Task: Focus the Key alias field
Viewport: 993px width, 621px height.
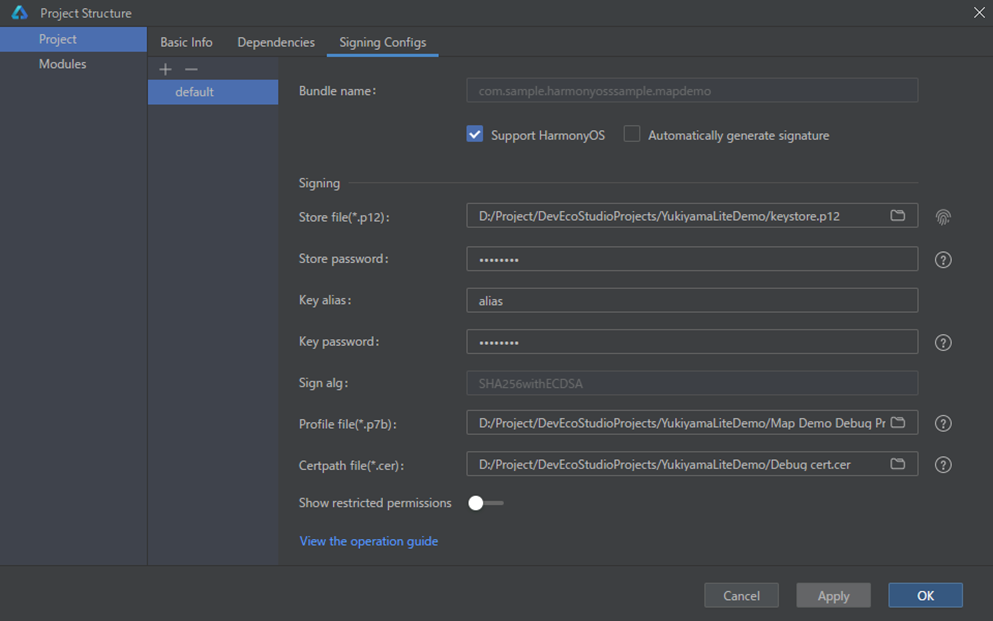Action: point(692,300)
